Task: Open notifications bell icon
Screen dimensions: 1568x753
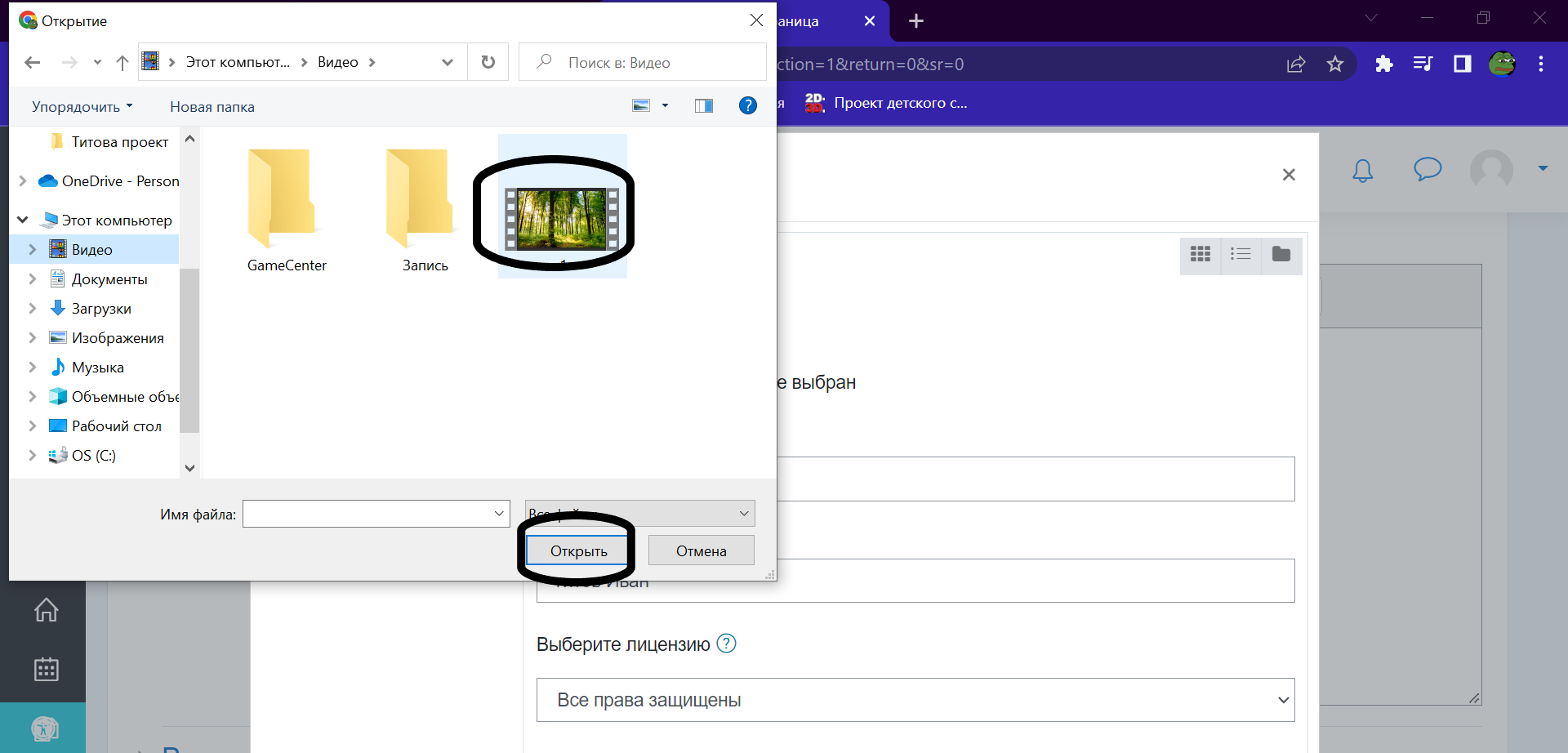Action: coord(1362,170)
